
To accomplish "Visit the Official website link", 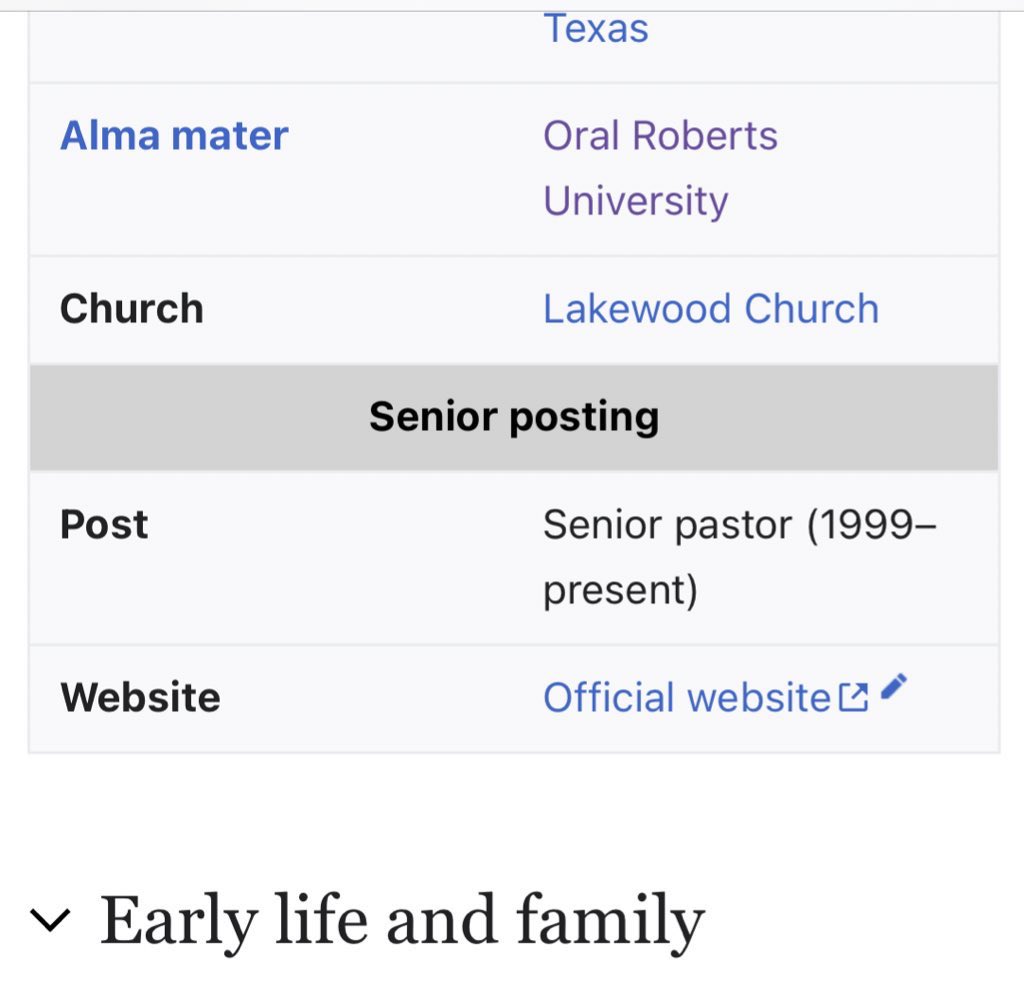I will [x=687, y=697].
